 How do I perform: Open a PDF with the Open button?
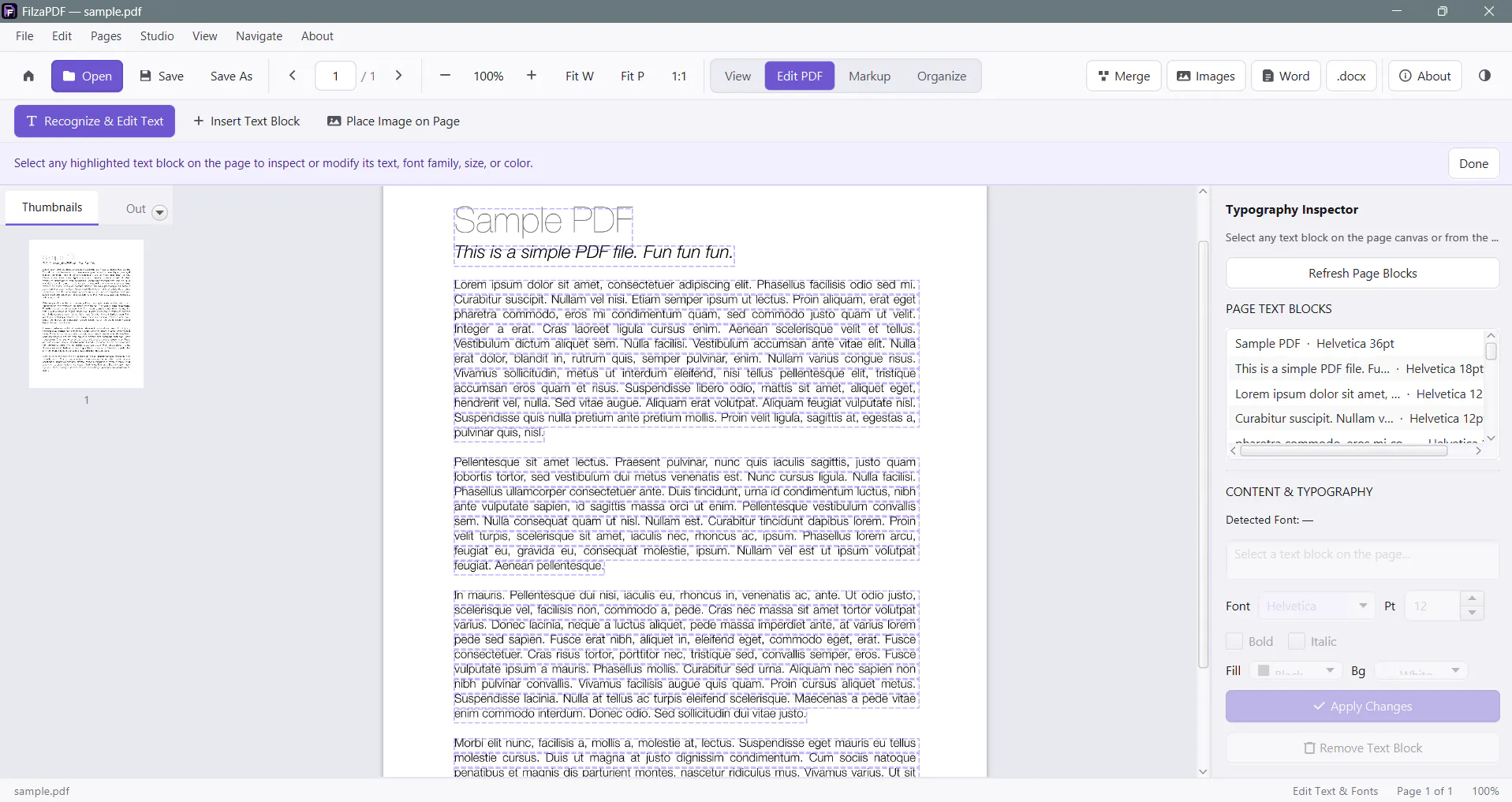88,76
